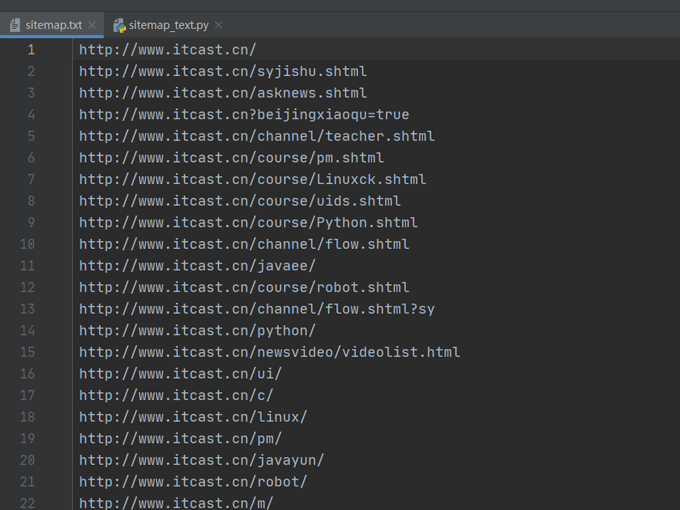The width and height of the screenshot is (680, 510).
Task: Click gutter line number 5
Action: click(31, 137)
